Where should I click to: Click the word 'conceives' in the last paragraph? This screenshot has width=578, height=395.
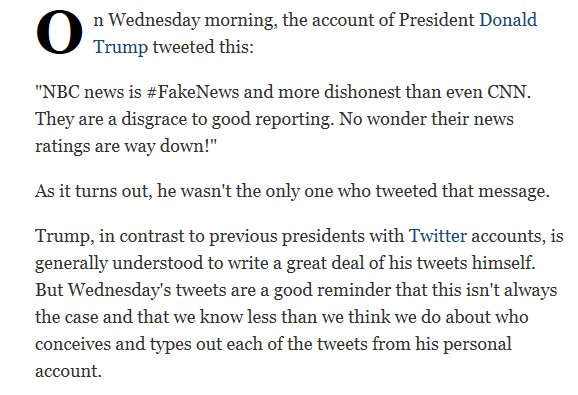click(73, 344)
